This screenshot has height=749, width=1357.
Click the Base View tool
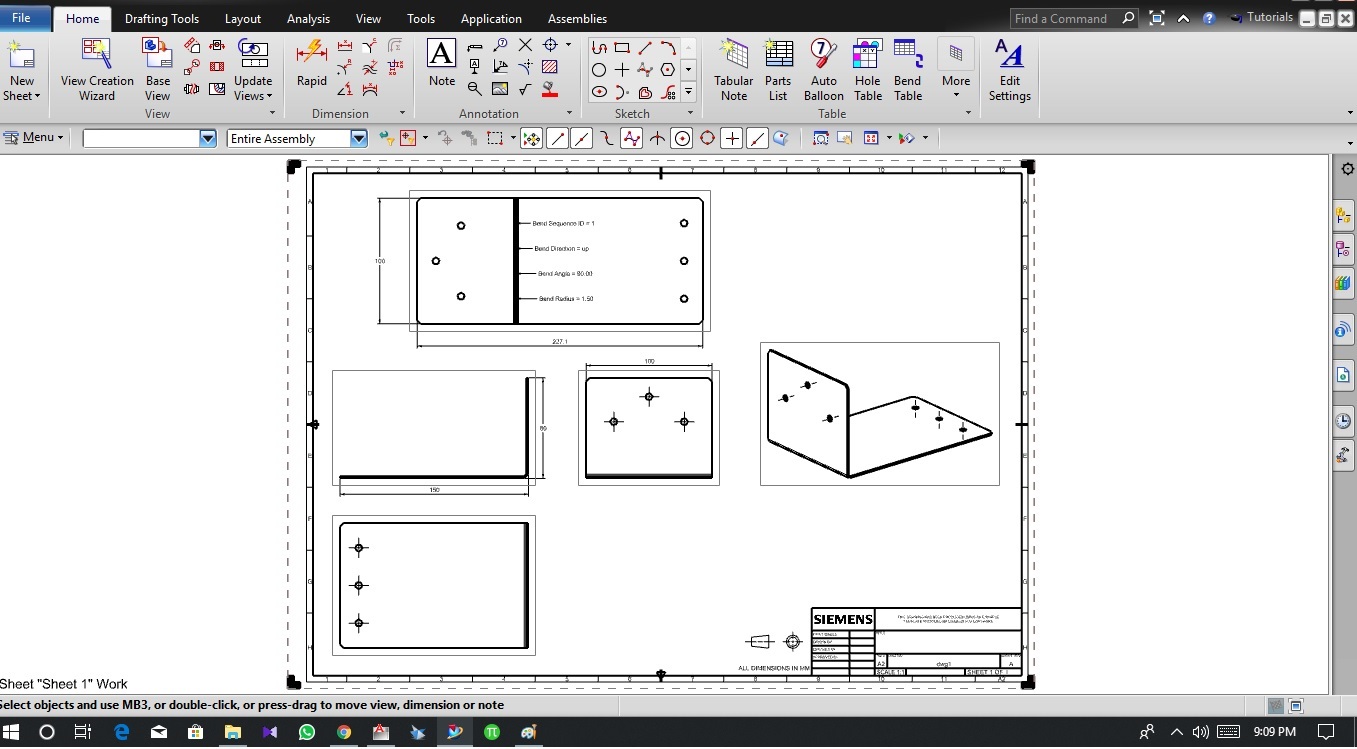tap(158, 69)
